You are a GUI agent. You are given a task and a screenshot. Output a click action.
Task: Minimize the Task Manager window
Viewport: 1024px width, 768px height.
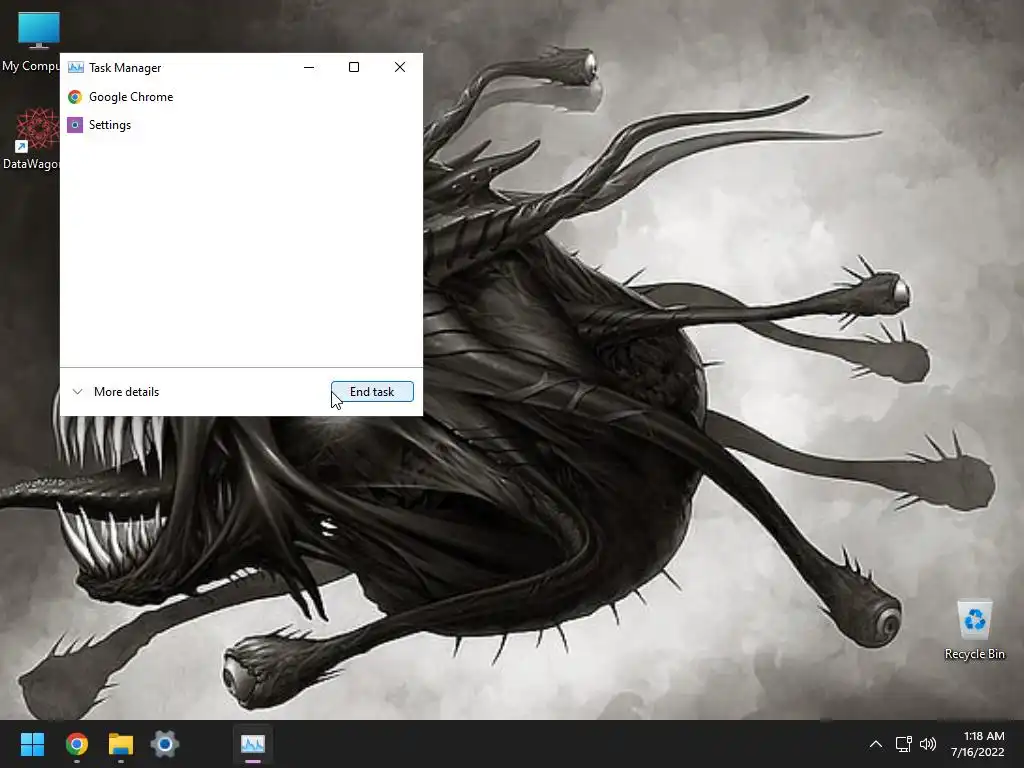click(309, 67)
